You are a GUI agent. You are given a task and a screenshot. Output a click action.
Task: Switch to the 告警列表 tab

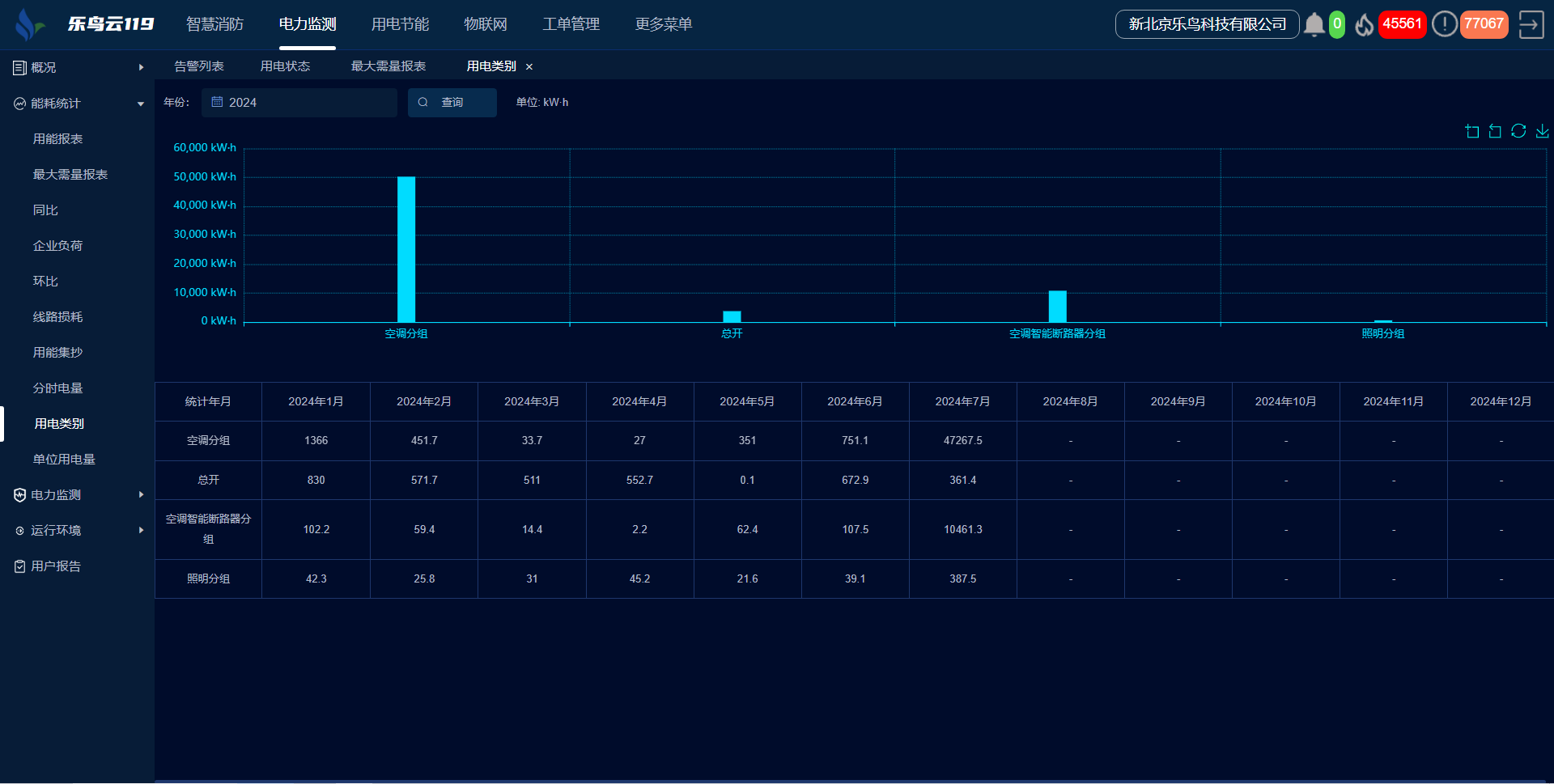[199, 66]
